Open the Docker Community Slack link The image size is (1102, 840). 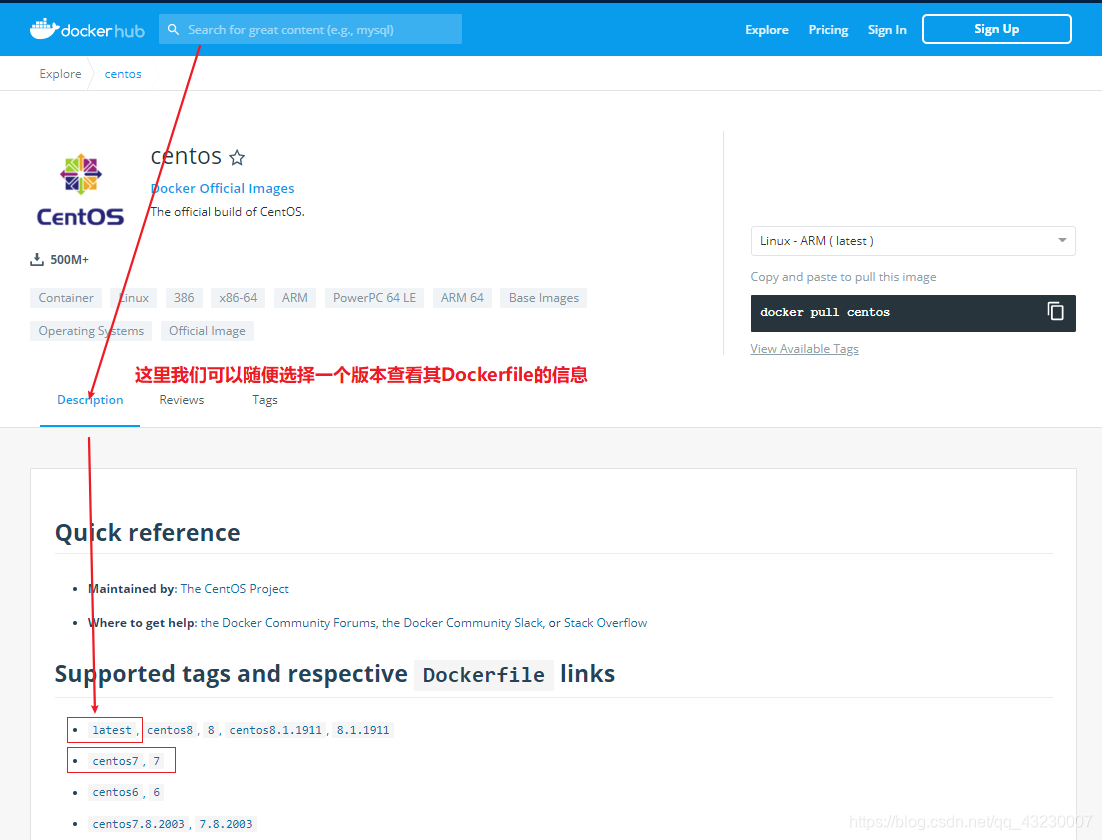pos(462,623)
